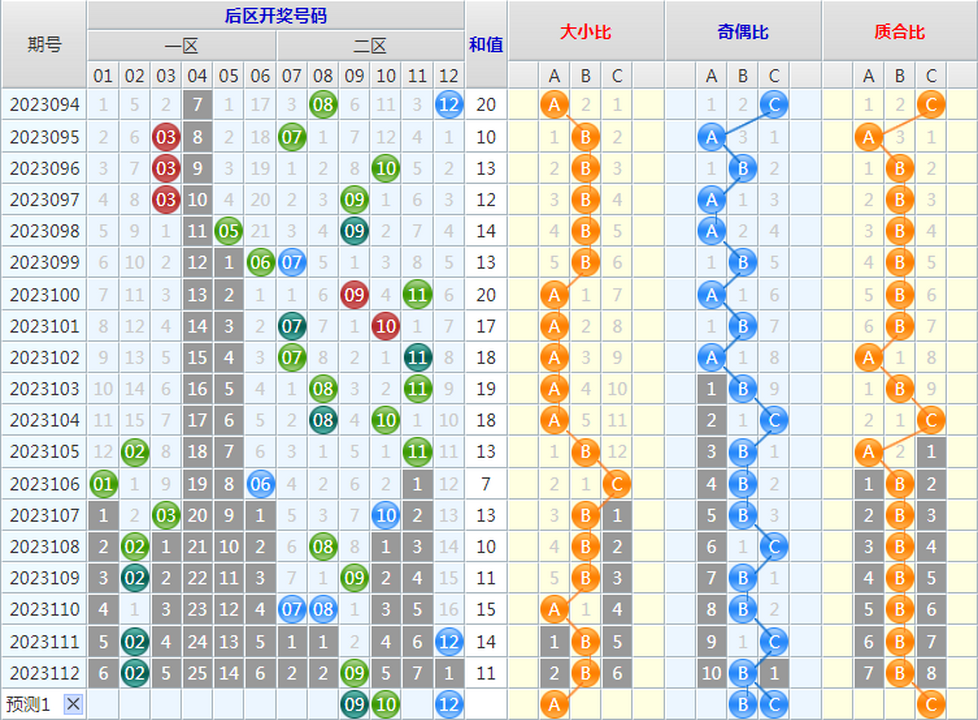This screenshot has width=978, height=720.
Task: Select the green 08 ball in row 2023103
Action: pyautogui.click(x=323, y=389)
